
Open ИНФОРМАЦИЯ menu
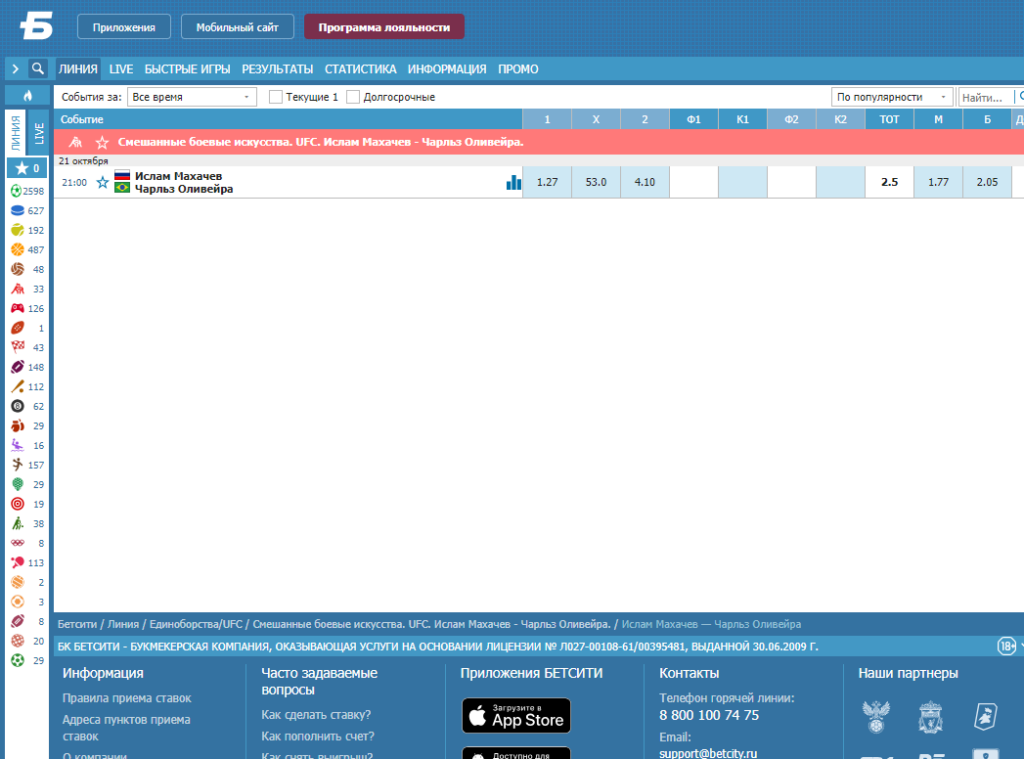(x=447, y=69)
